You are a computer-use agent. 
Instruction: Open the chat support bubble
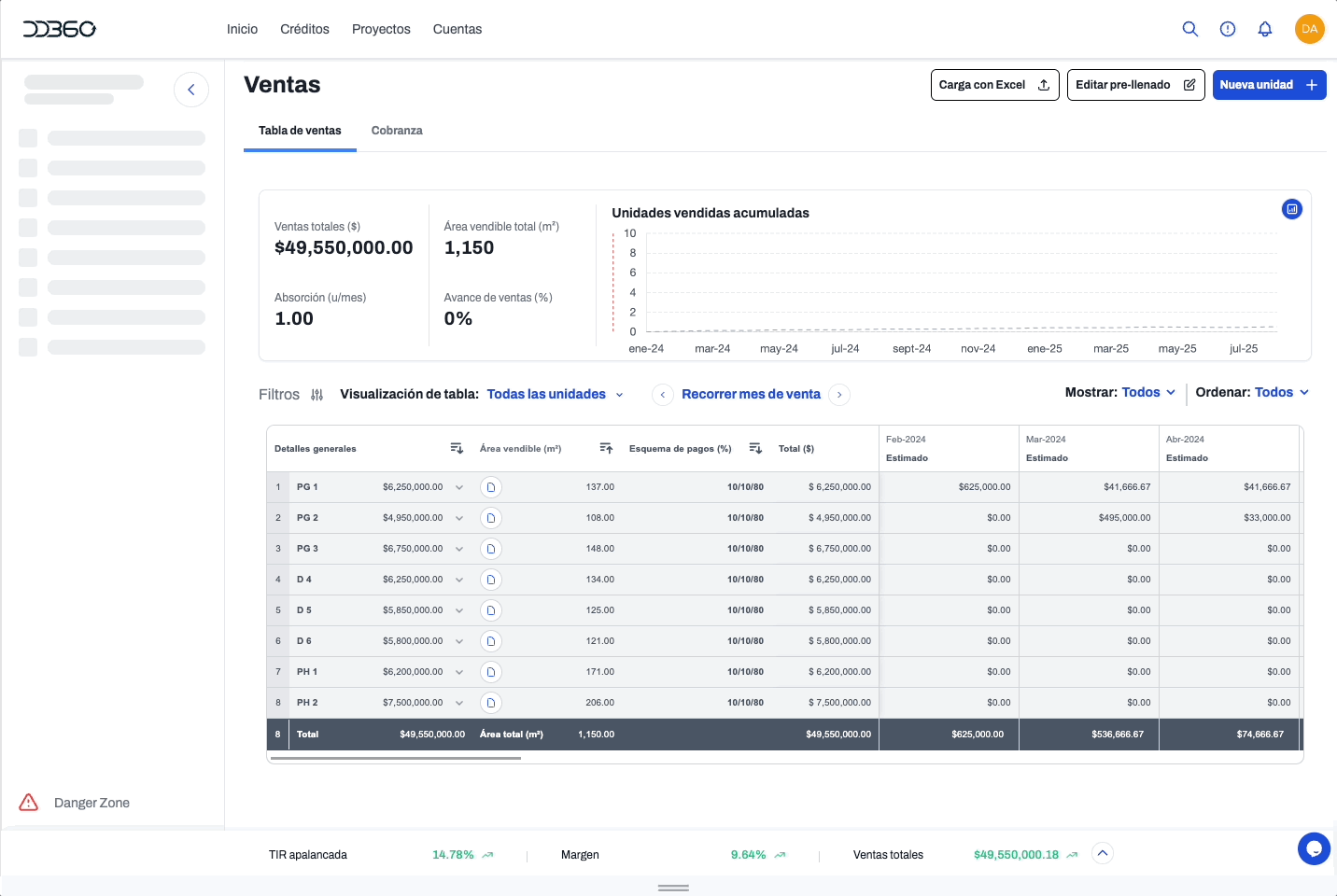[1314, 848]
